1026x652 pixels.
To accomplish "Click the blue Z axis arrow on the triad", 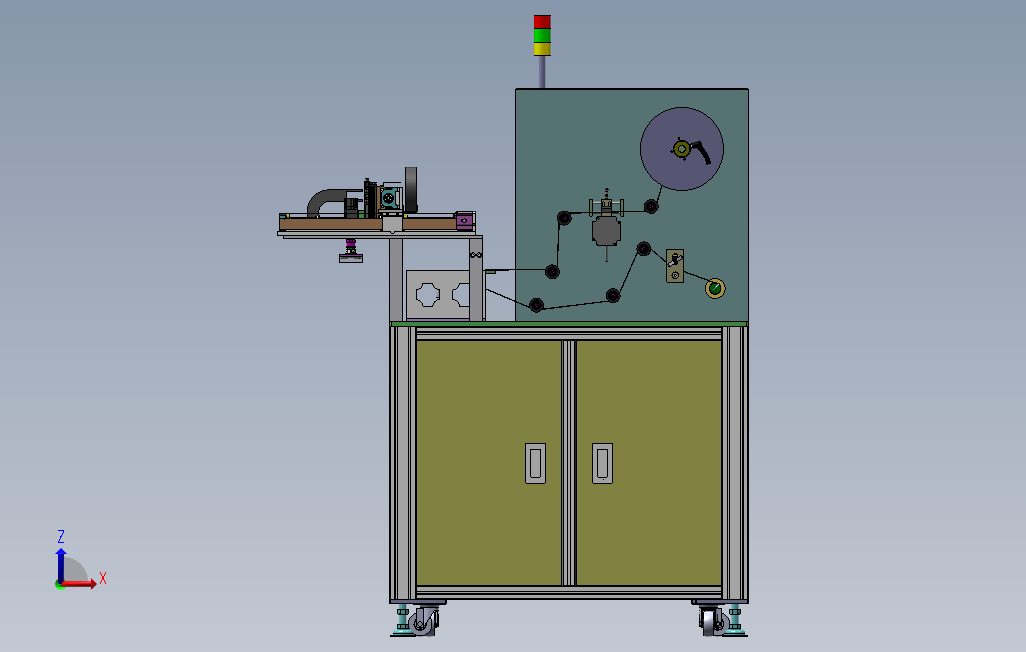I will 61,566.
